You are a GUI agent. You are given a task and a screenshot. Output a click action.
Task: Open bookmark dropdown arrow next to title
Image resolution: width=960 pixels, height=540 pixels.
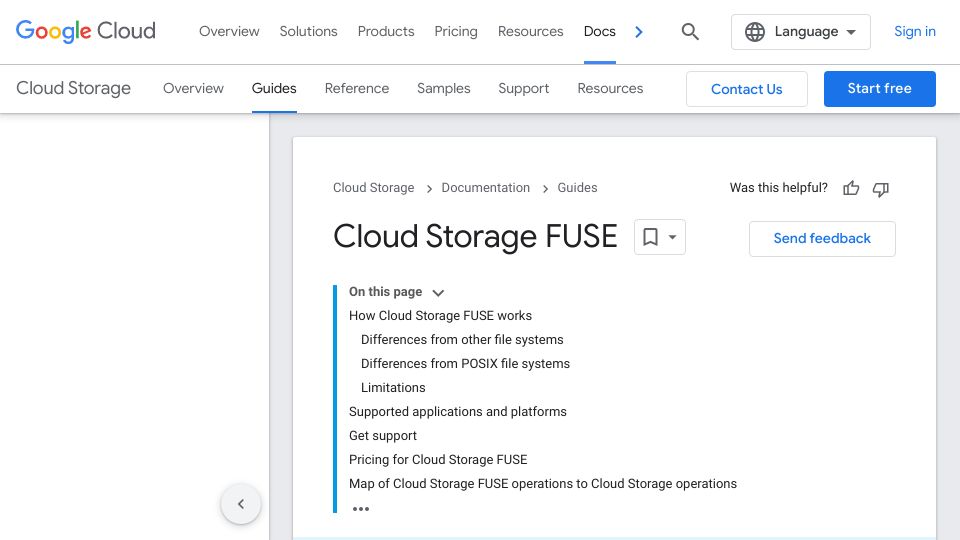[672, 237]
